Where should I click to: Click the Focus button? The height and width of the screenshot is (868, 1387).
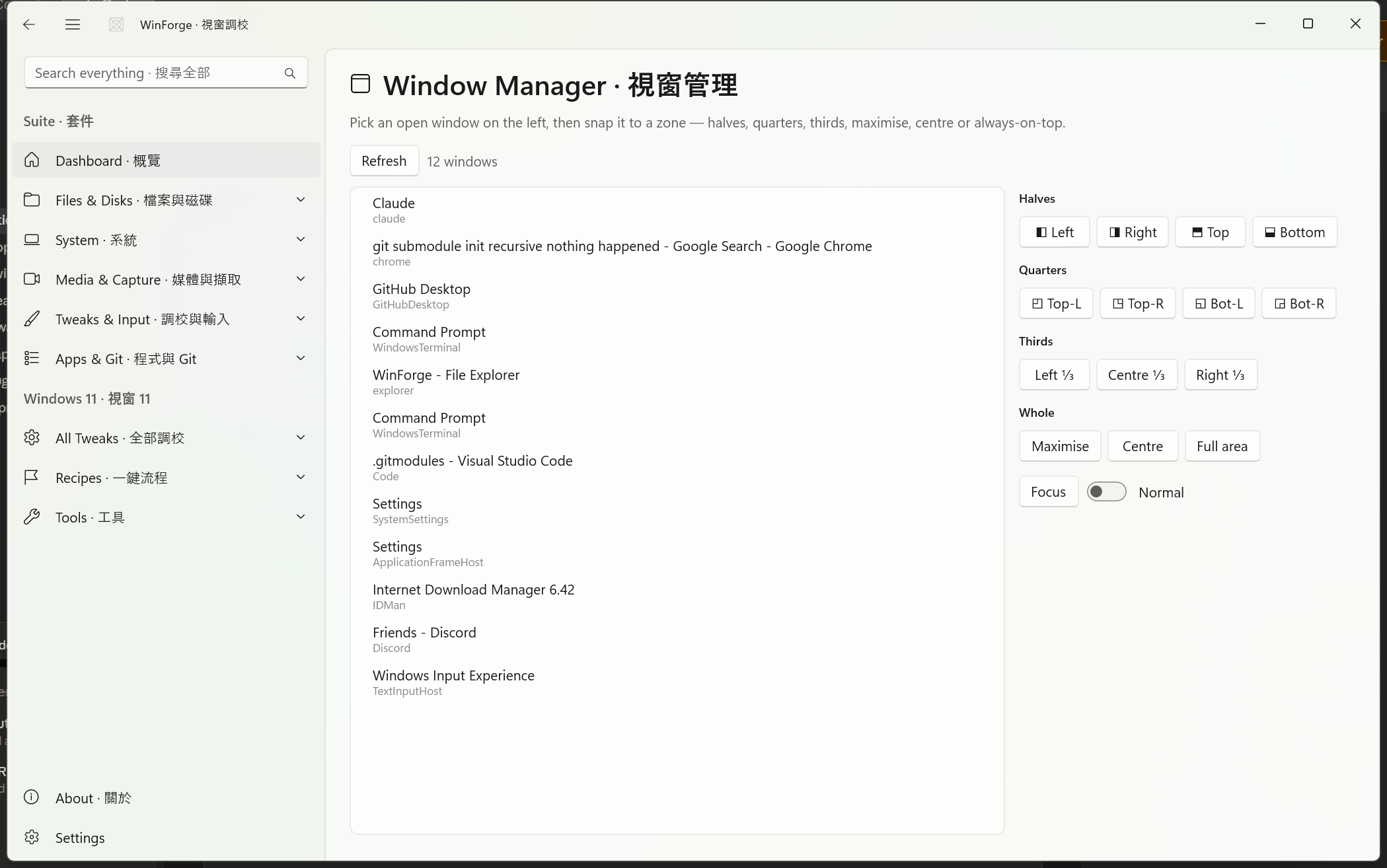[1048, 491]
